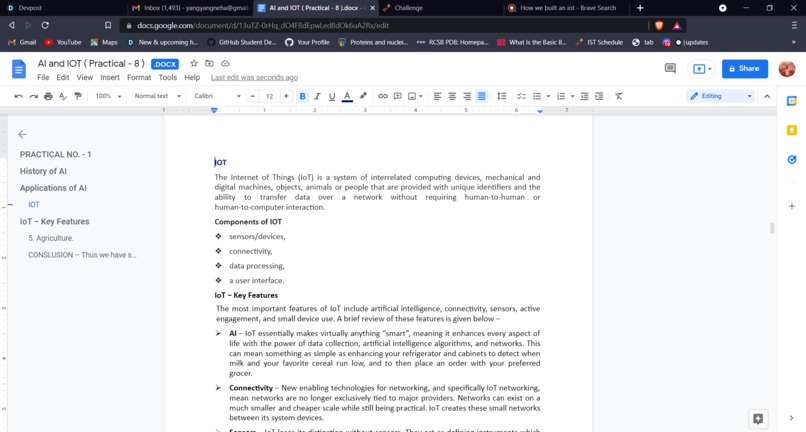
Task: Star the AI and IOT document
Action: tap(194, 63)
